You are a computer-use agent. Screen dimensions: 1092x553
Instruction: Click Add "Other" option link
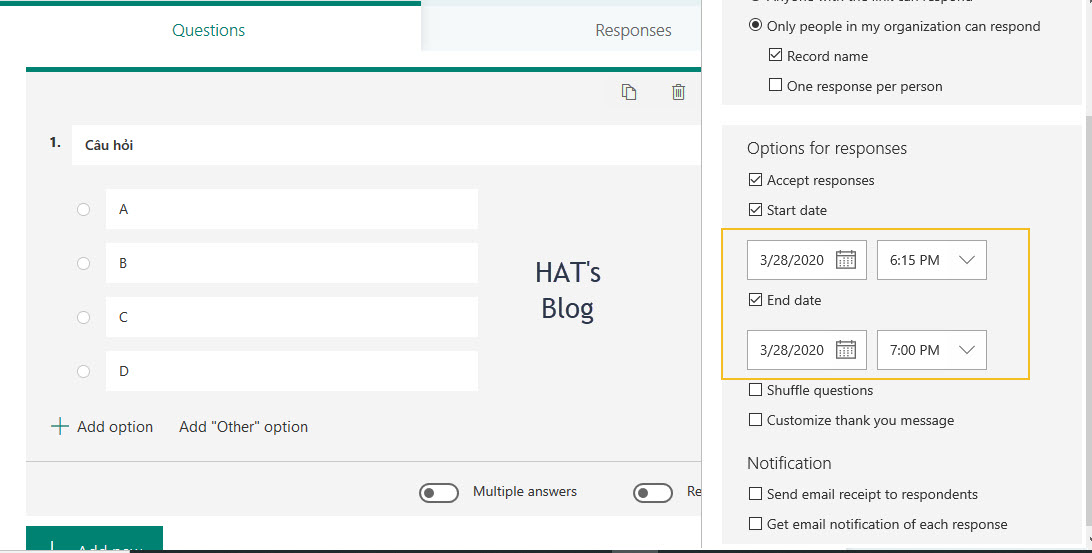(x=243, y=427)
